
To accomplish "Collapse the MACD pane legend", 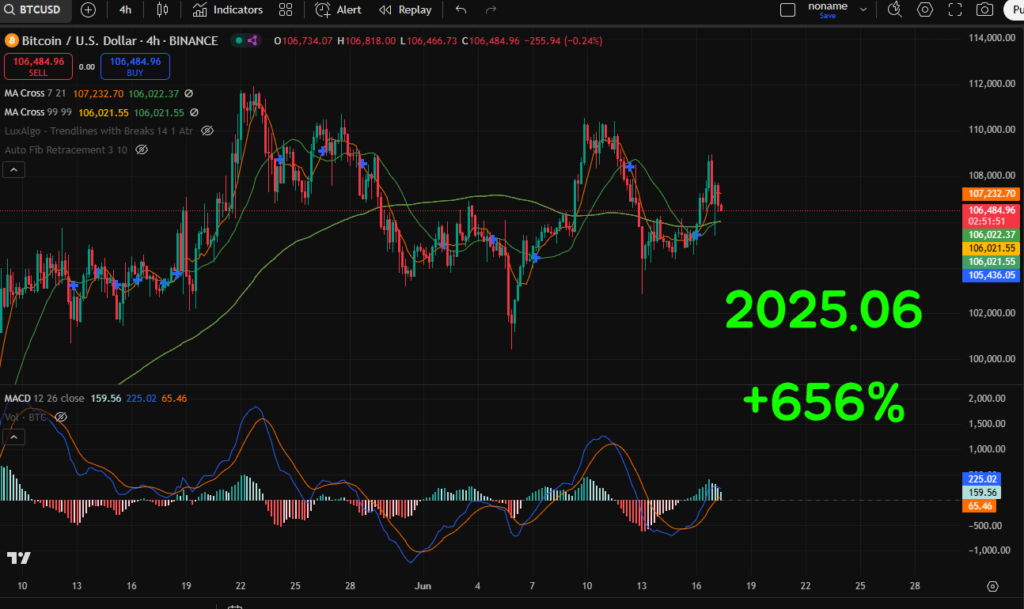I will click(14, 437).
